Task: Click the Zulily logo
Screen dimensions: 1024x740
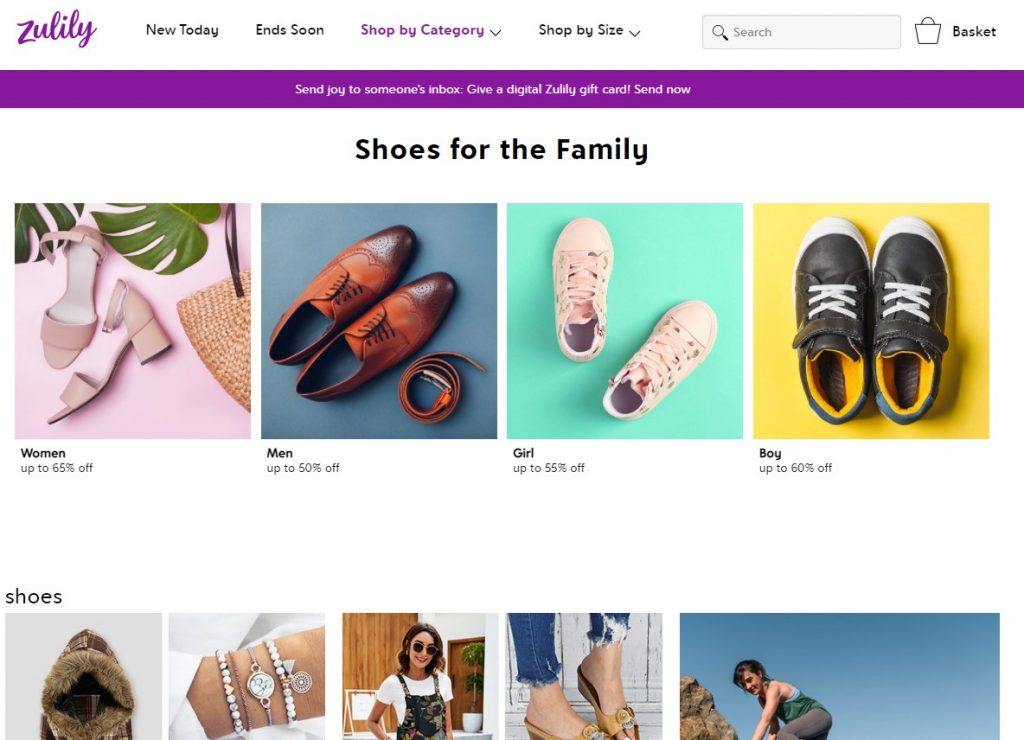Action: (56, 28)
